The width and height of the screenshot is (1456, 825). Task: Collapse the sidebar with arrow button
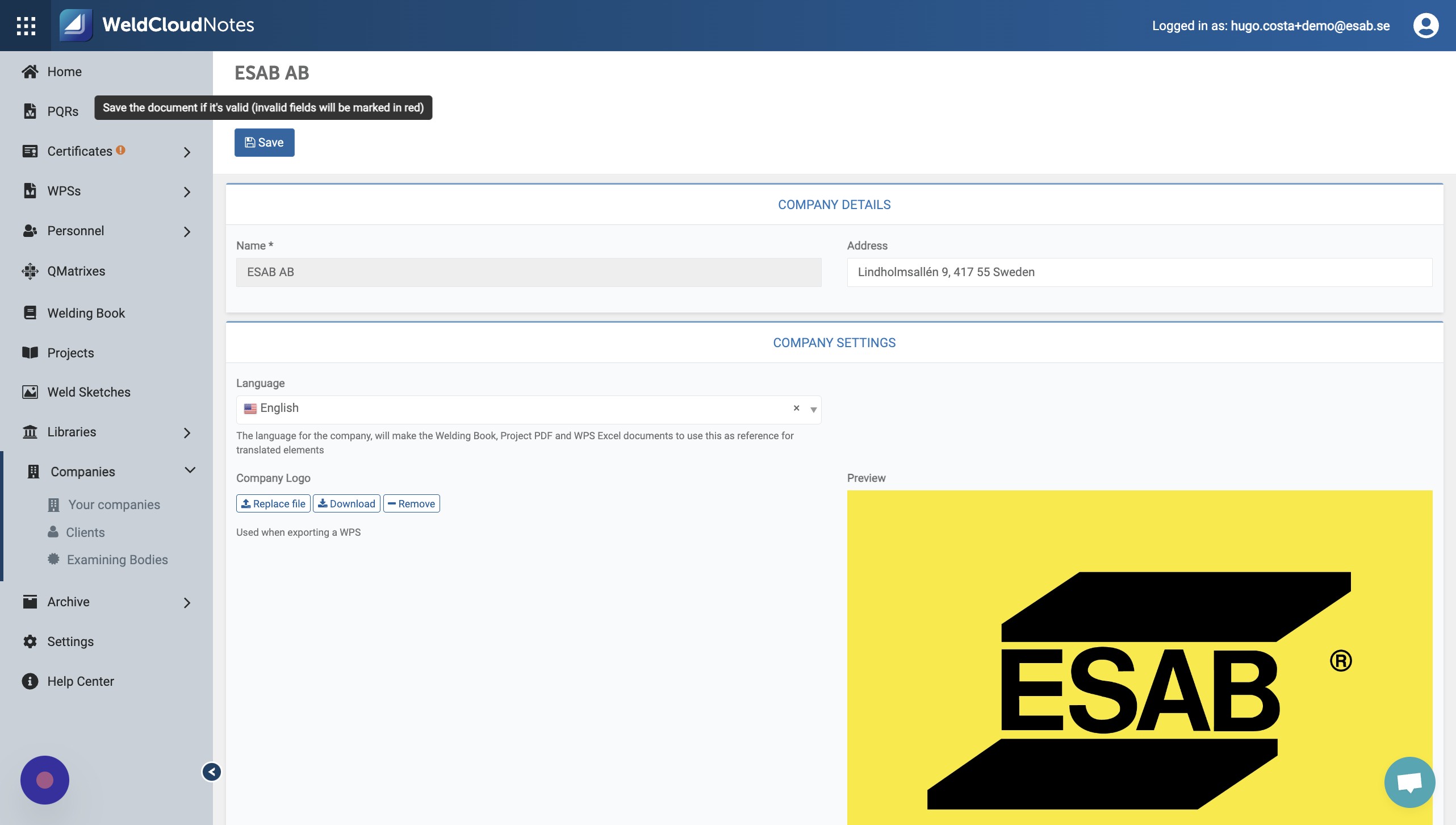pos(212,772)
